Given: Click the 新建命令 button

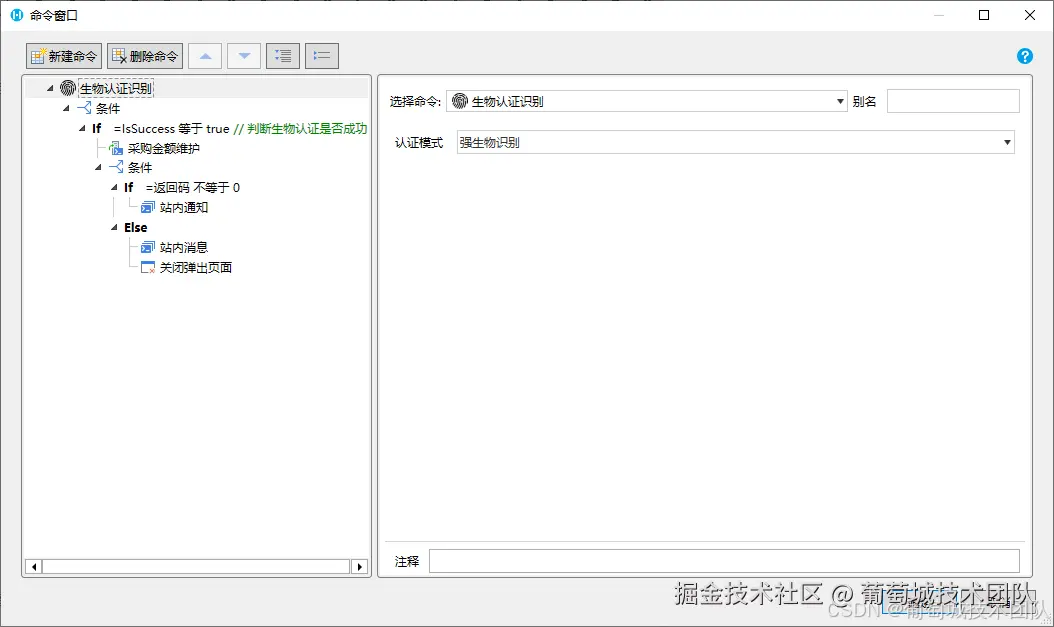Looking at the screenshot, I should 63,55.
